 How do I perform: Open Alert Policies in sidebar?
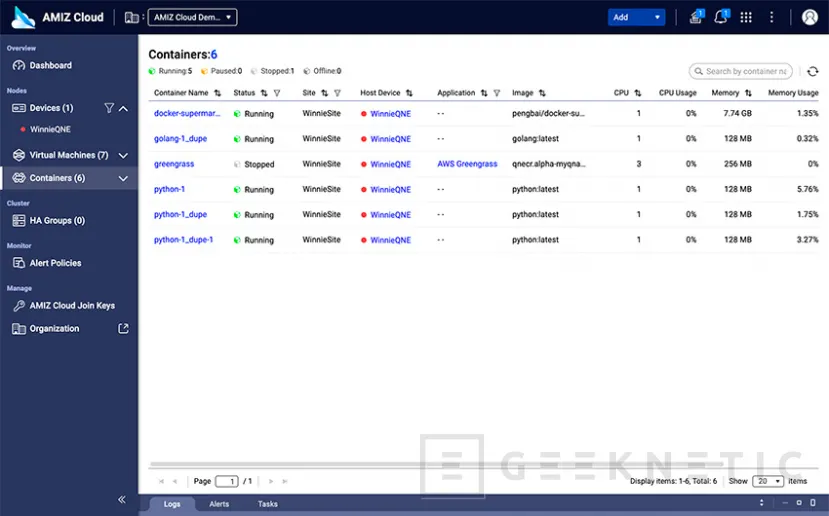tap(55, 263)
